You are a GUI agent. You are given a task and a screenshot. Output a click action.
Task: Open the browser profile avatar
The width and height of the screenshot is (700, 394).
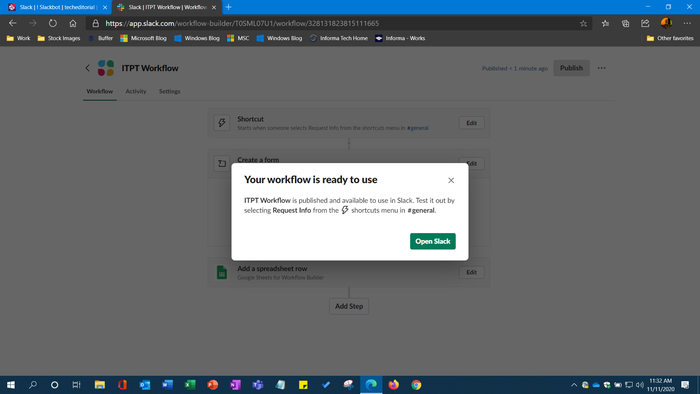666,23
